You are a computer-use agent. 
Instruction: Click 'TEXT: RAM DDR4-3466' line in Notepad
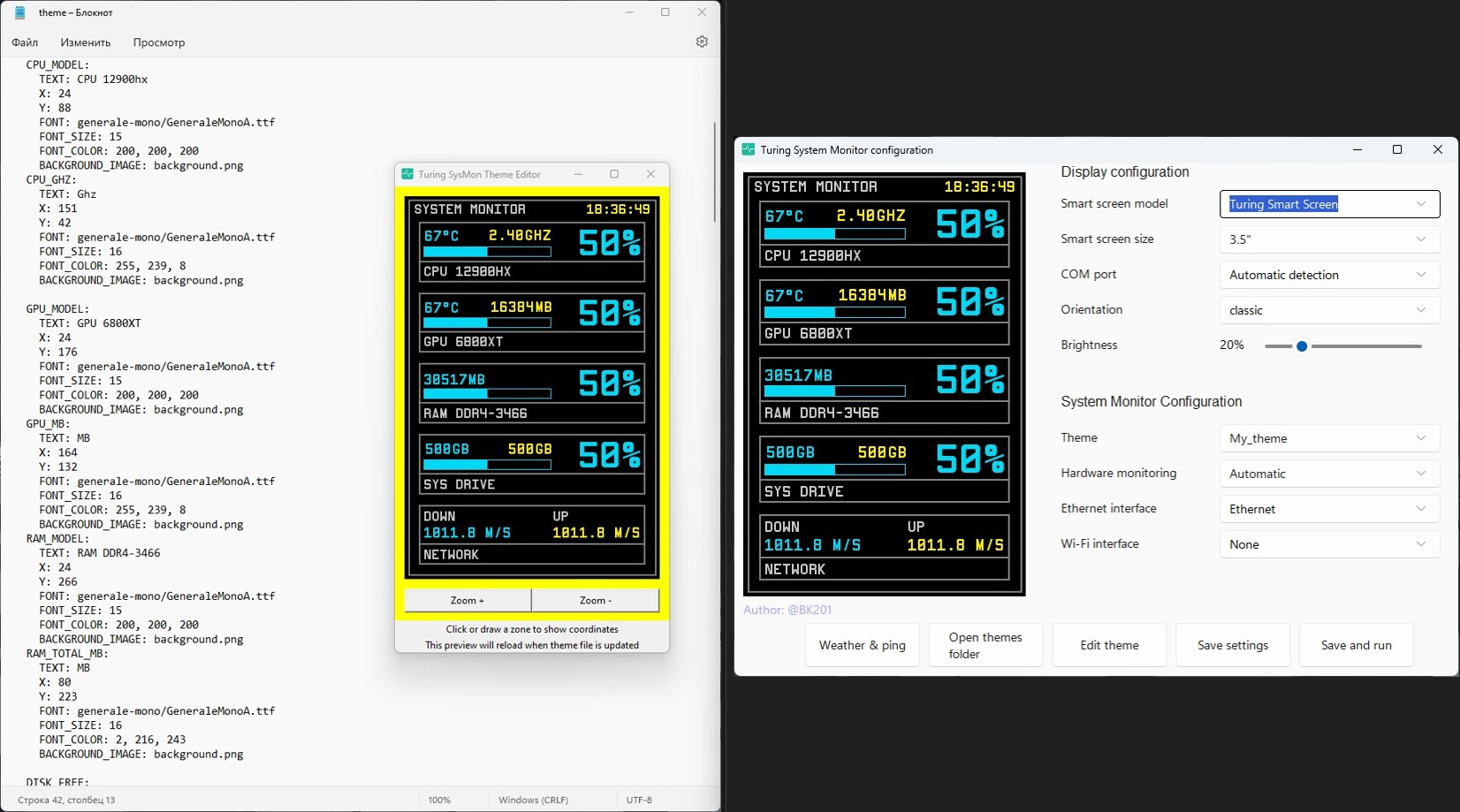pos(100,552)
